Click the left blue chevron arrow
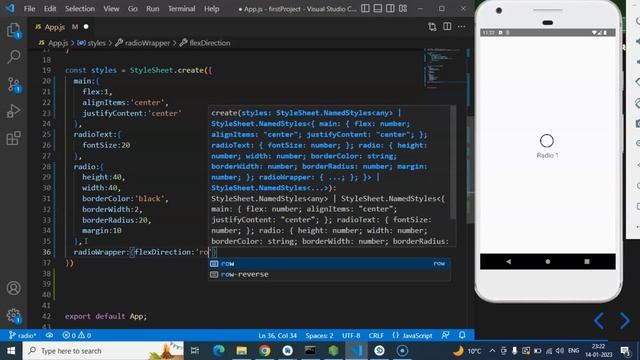 [x=599, y=321]
